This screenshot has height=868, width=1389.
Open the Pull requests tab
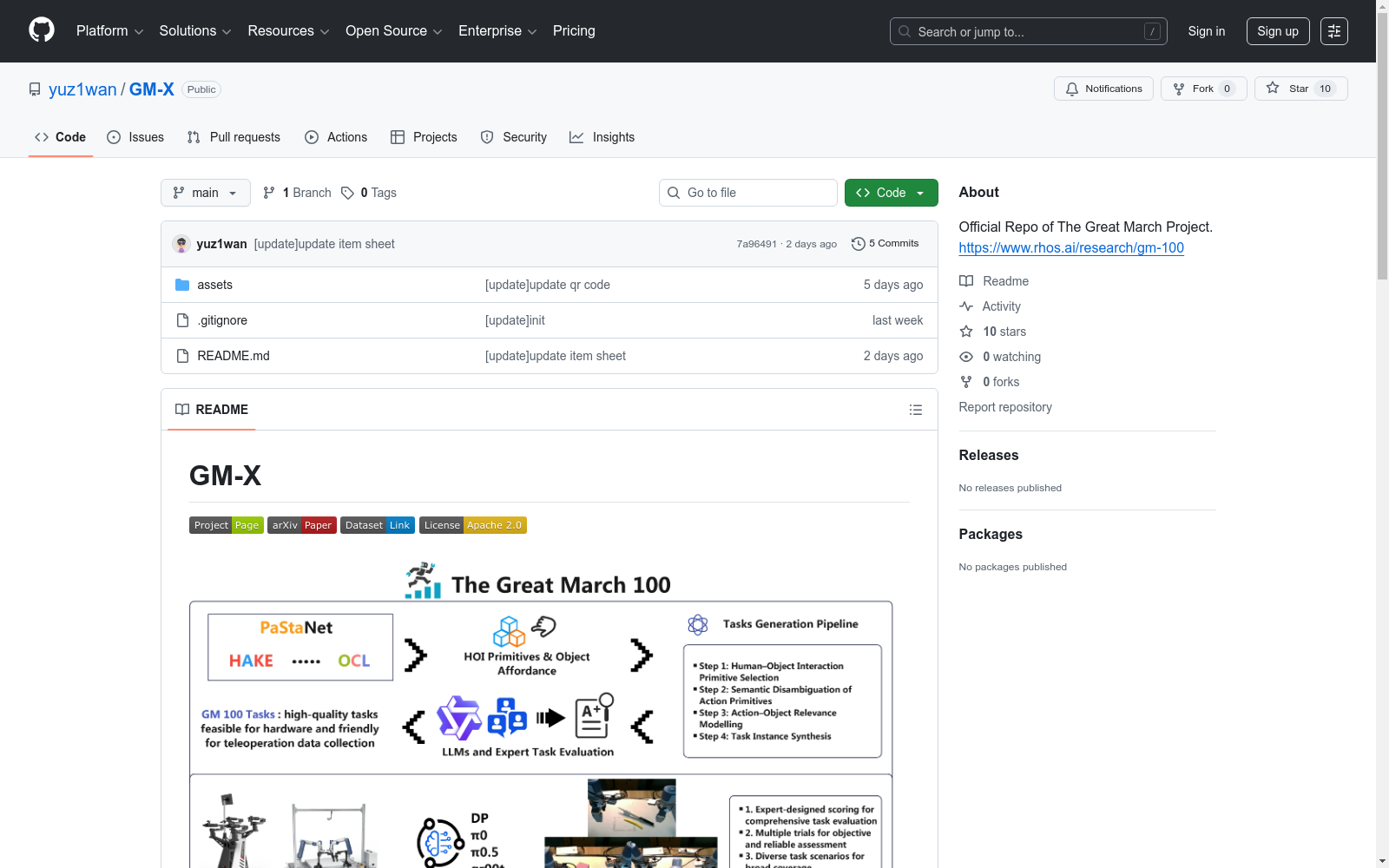pos(234,137)
